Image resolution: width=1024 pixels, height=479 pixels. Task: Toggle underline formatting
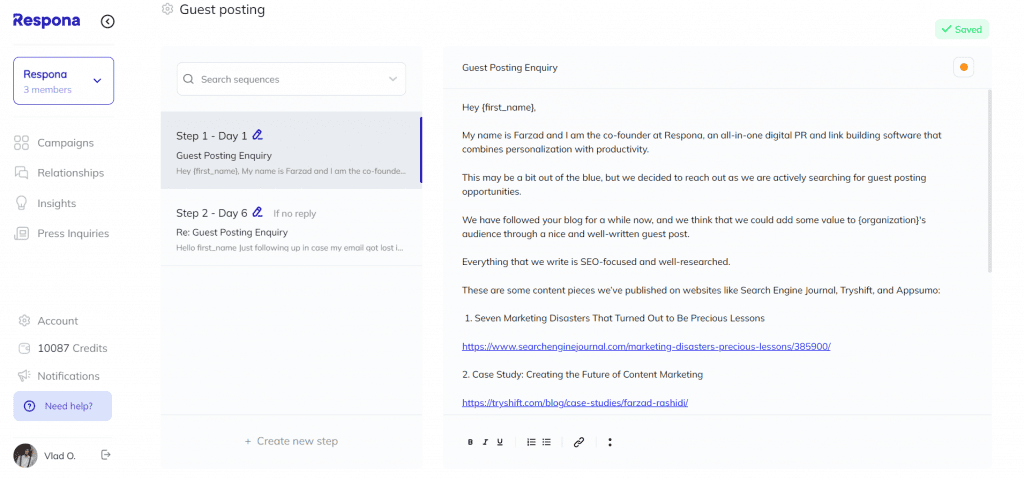pos(500,442)
